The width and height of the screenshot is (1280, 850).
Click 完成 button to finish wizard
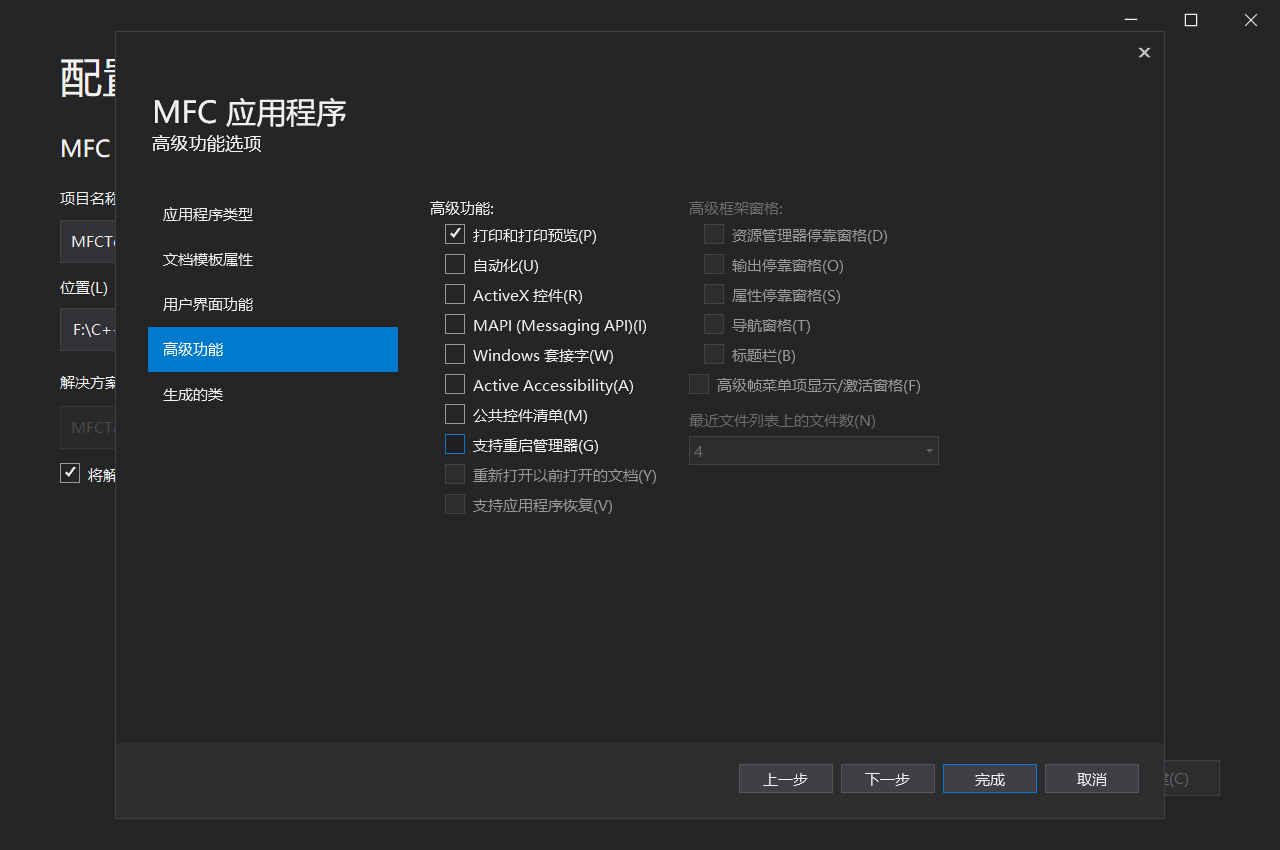pyautogui.click(x=990, y=779)
